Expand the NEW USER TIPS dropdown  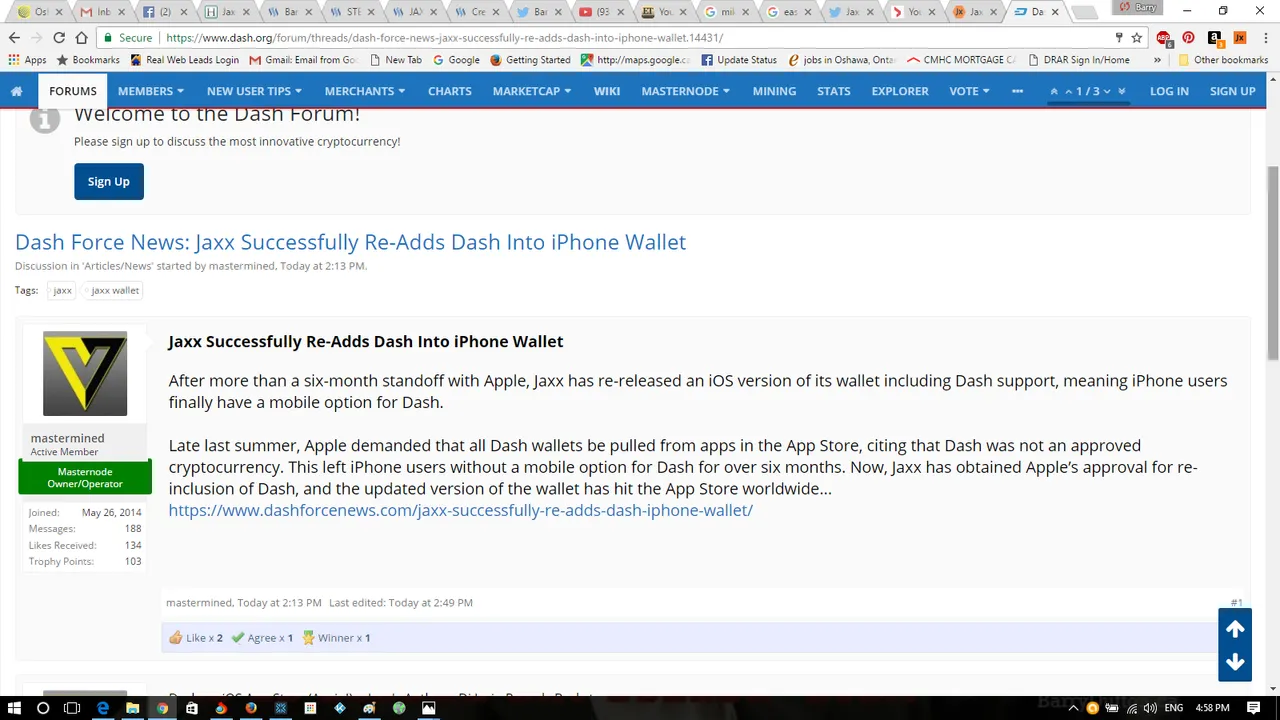pyautogui.click(x=254, y=91)
